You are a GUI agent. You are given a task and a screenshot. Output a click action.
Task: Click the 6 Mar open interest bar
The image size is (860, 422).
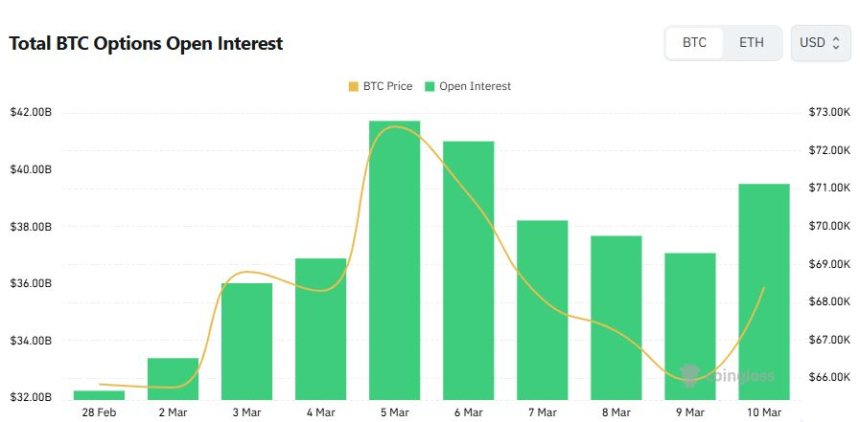[468, 269]
